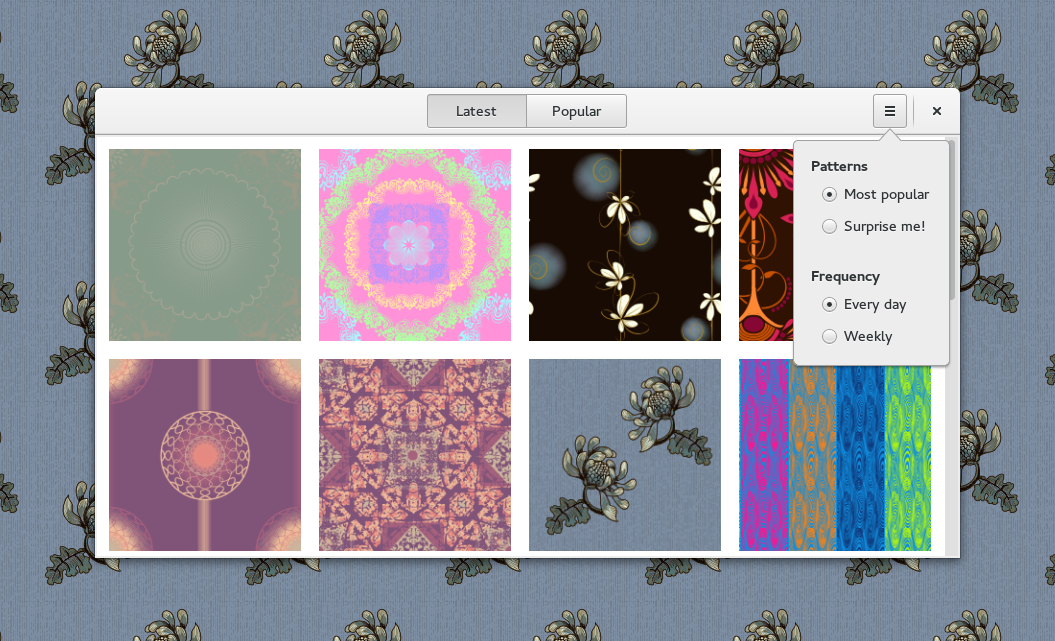1055x641 pixels.
Task: Choose the pink kaleidoscope flower pattern
Action: [x=414, y=244]
